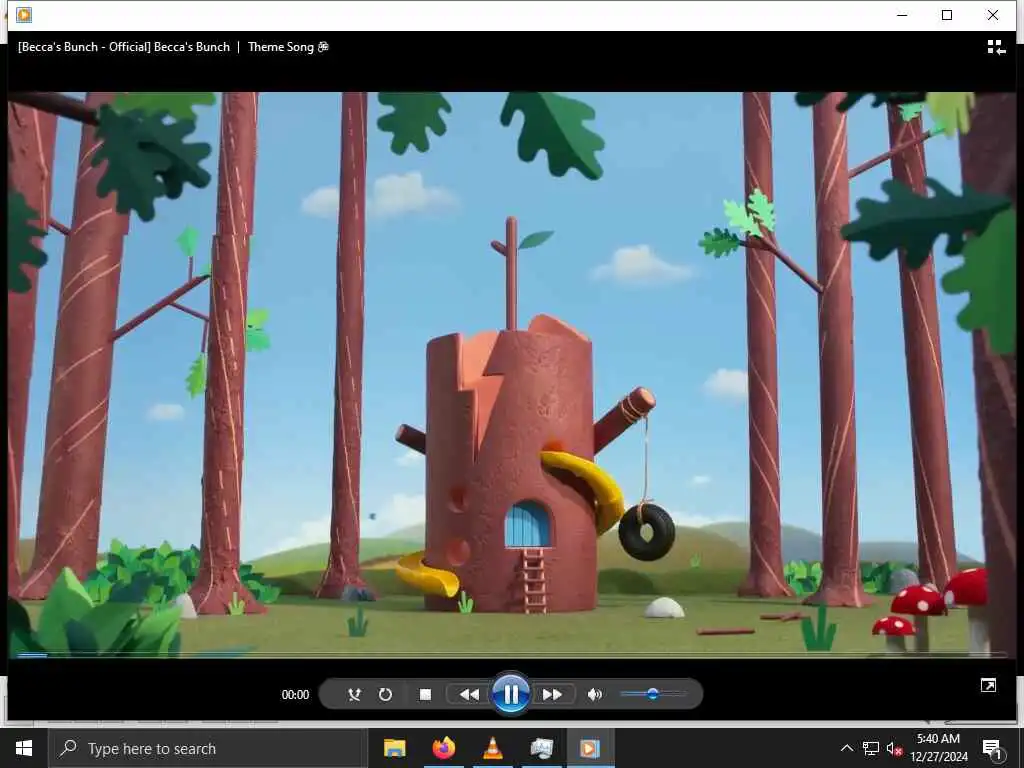Click the video frame showing the tree stump house
This screenshot has width=1024, height=768.
512,374
